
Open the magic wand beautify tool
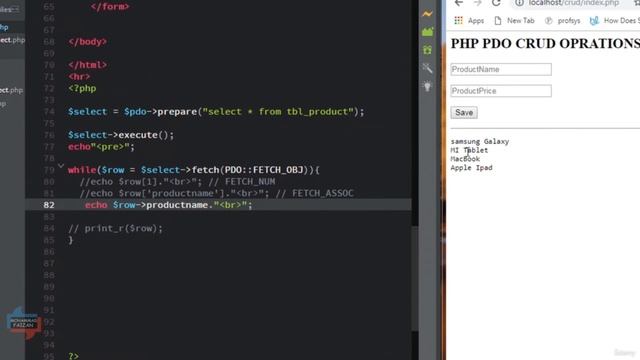(427, 68)
